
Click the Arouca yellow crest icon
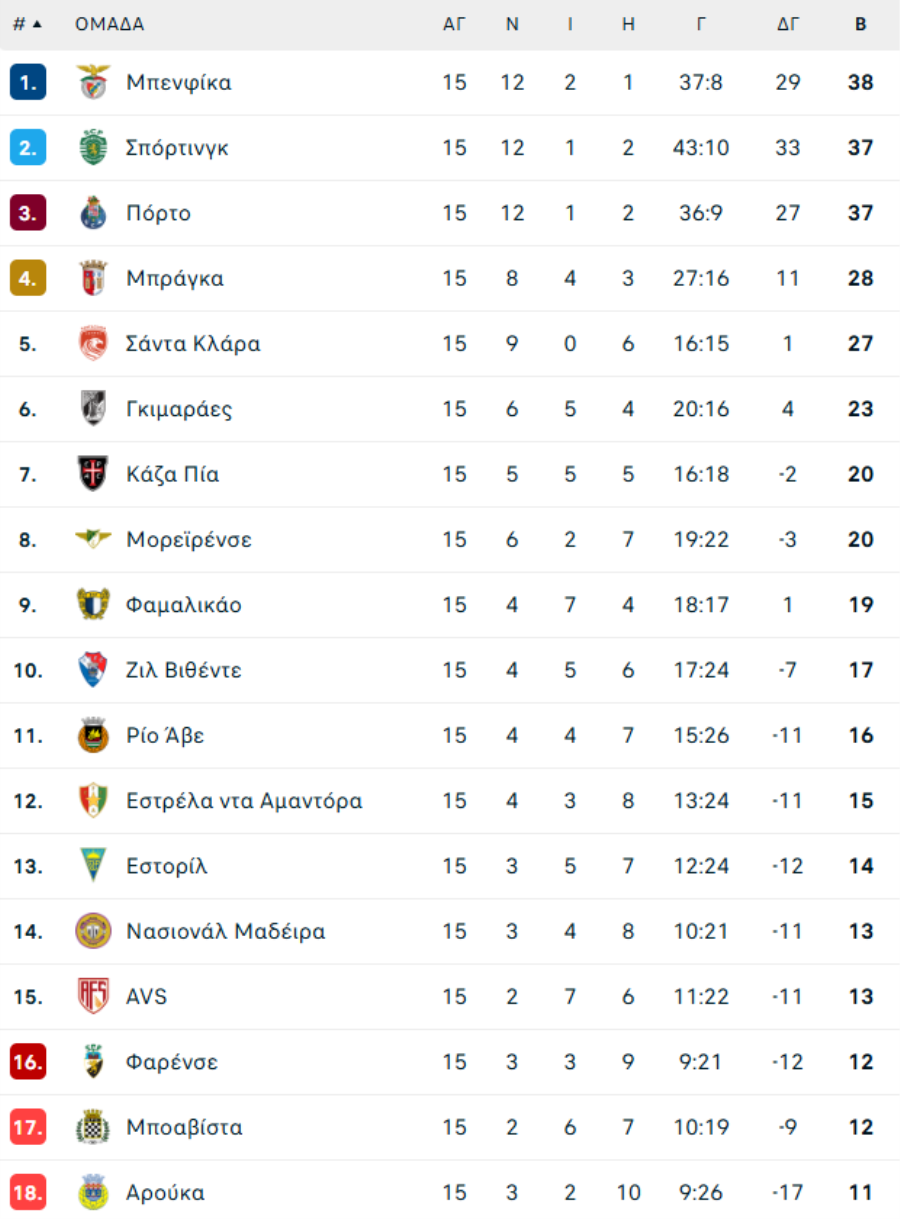pyautogui.click(x=93, y=1193)
